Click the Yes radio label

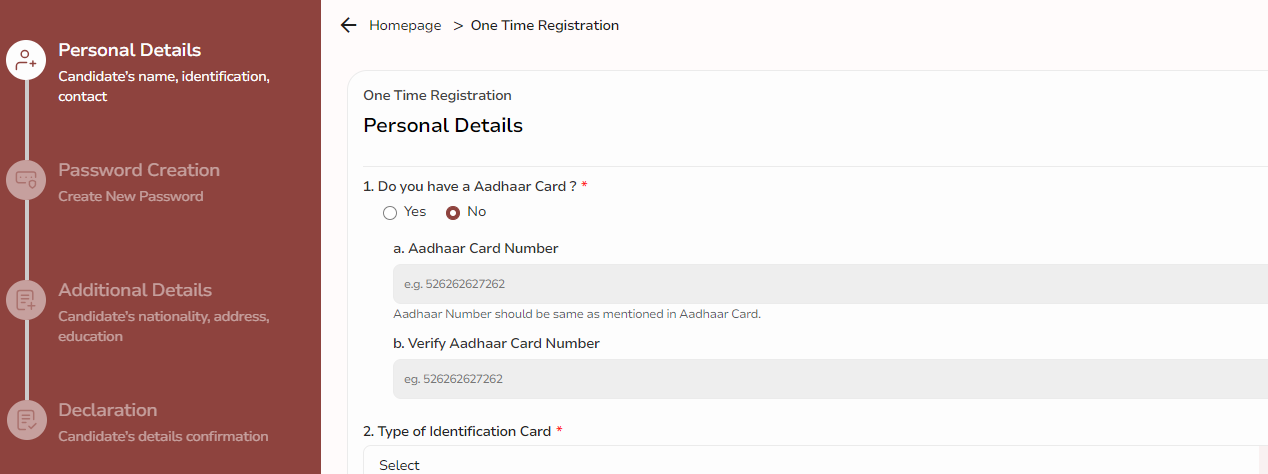(x=415, y=212)
